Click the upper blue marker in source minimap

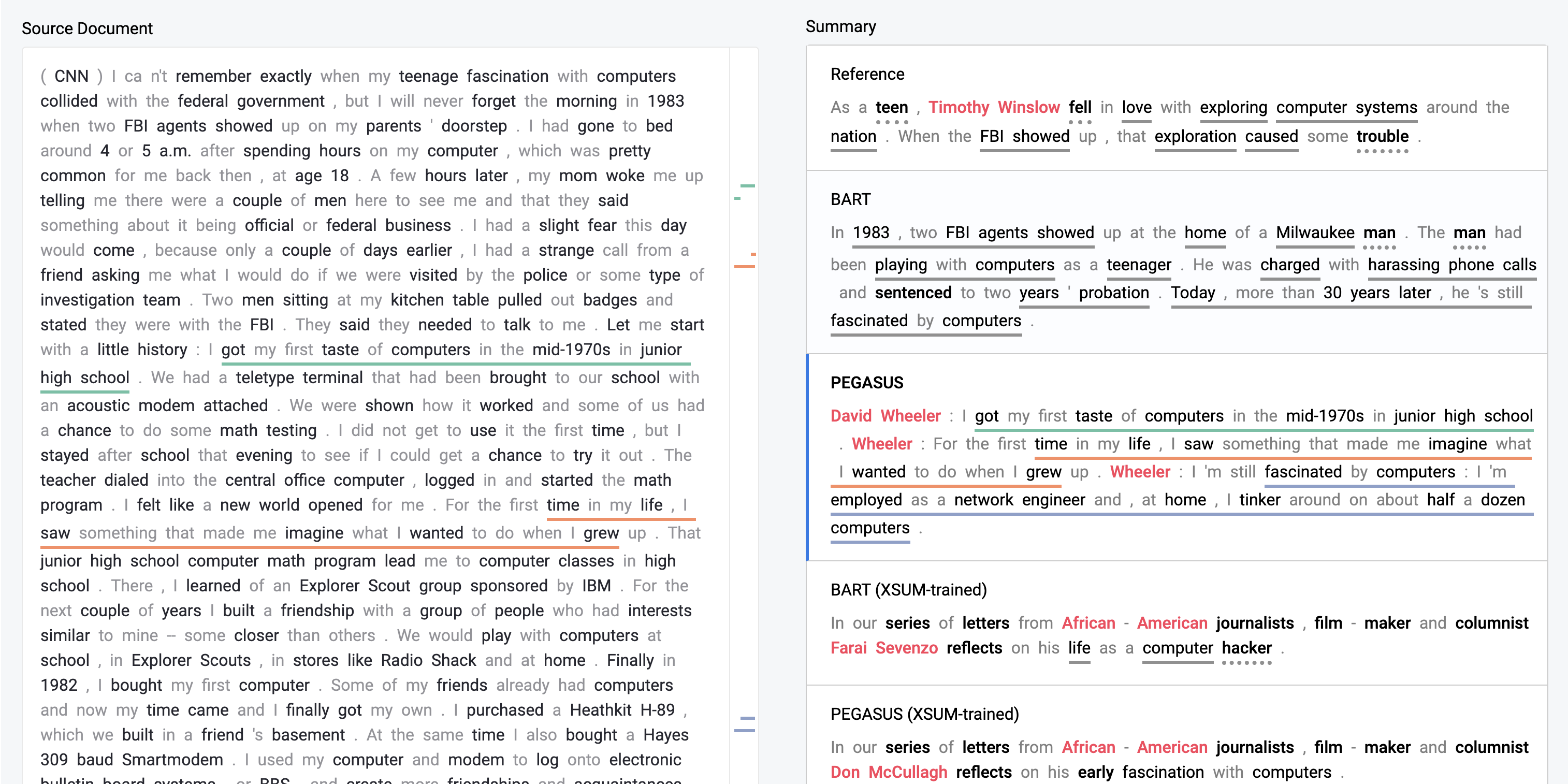tap(747, 719)
